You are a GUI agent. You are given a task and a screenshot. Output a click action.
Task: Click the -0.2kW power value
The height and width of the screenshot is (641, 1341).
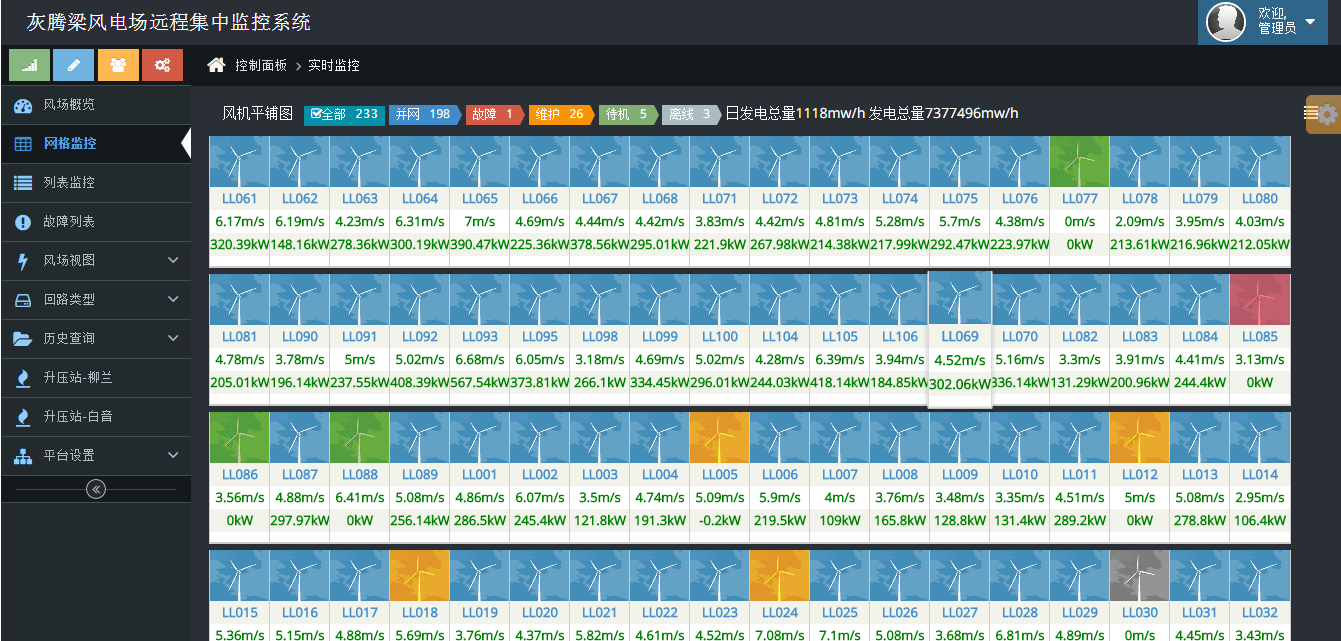[720, 520]
